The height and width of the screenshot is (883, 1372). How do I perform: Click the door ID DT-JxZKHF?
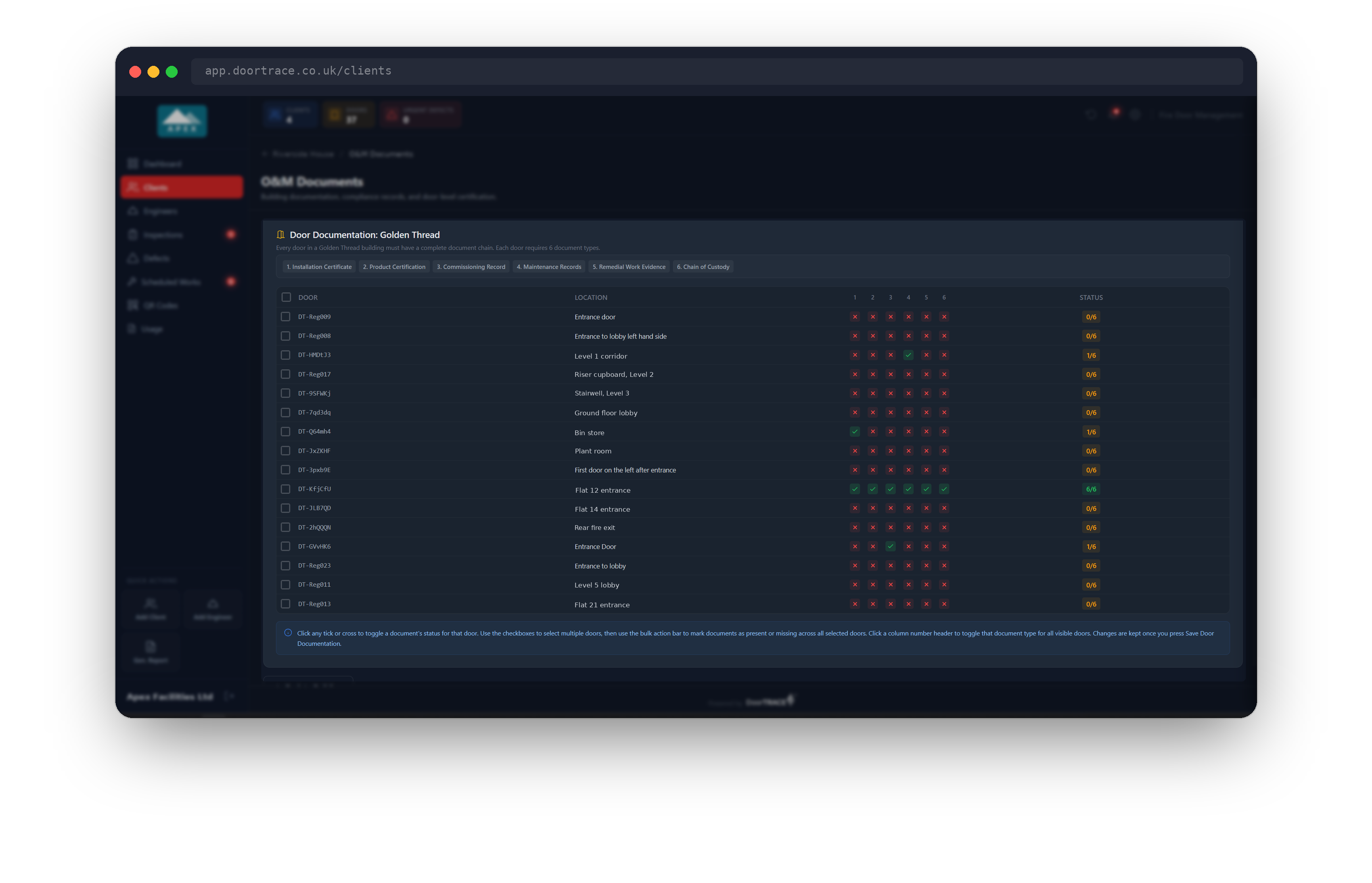click(314, 451)
